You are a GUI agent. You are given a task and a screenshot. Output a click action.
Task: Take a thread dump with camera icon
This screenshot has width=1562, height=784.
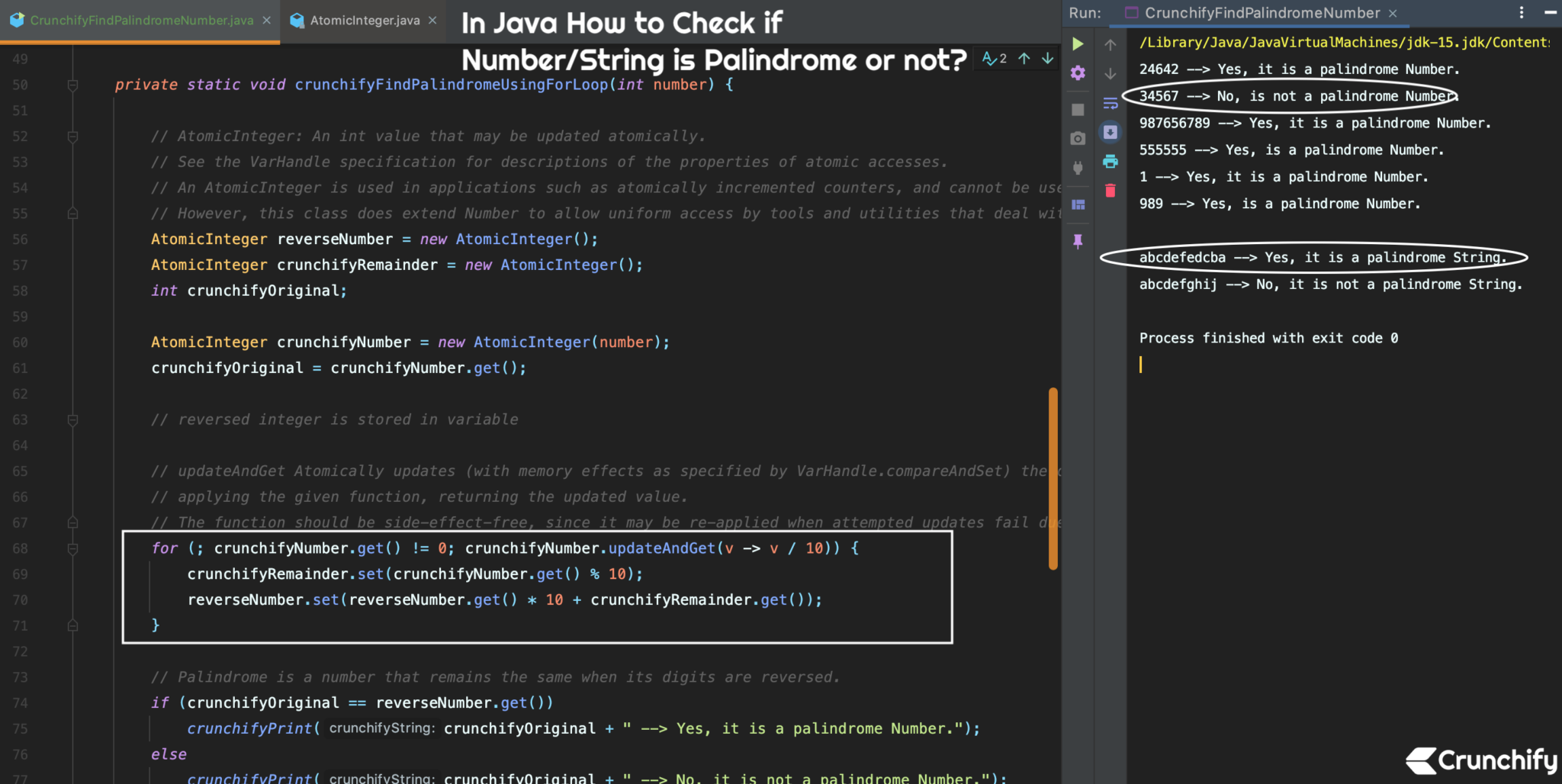tap(1078, 138)
